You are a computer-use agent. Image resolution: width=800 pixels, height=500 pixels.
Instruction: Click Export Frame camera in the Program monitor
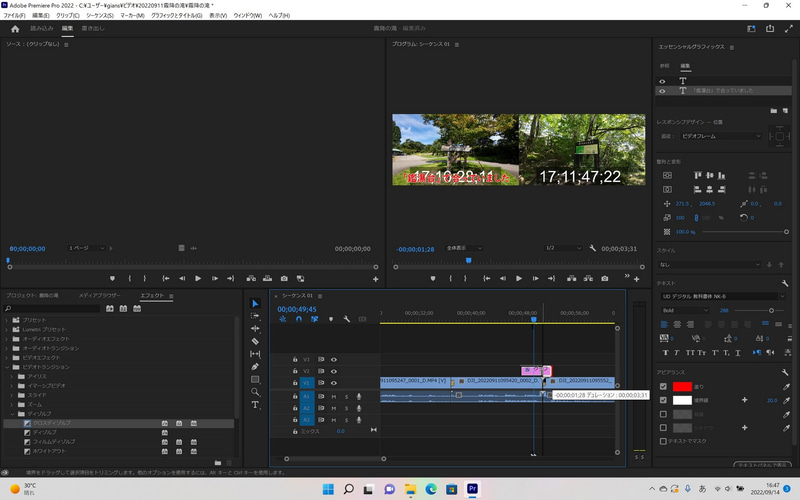605,279
